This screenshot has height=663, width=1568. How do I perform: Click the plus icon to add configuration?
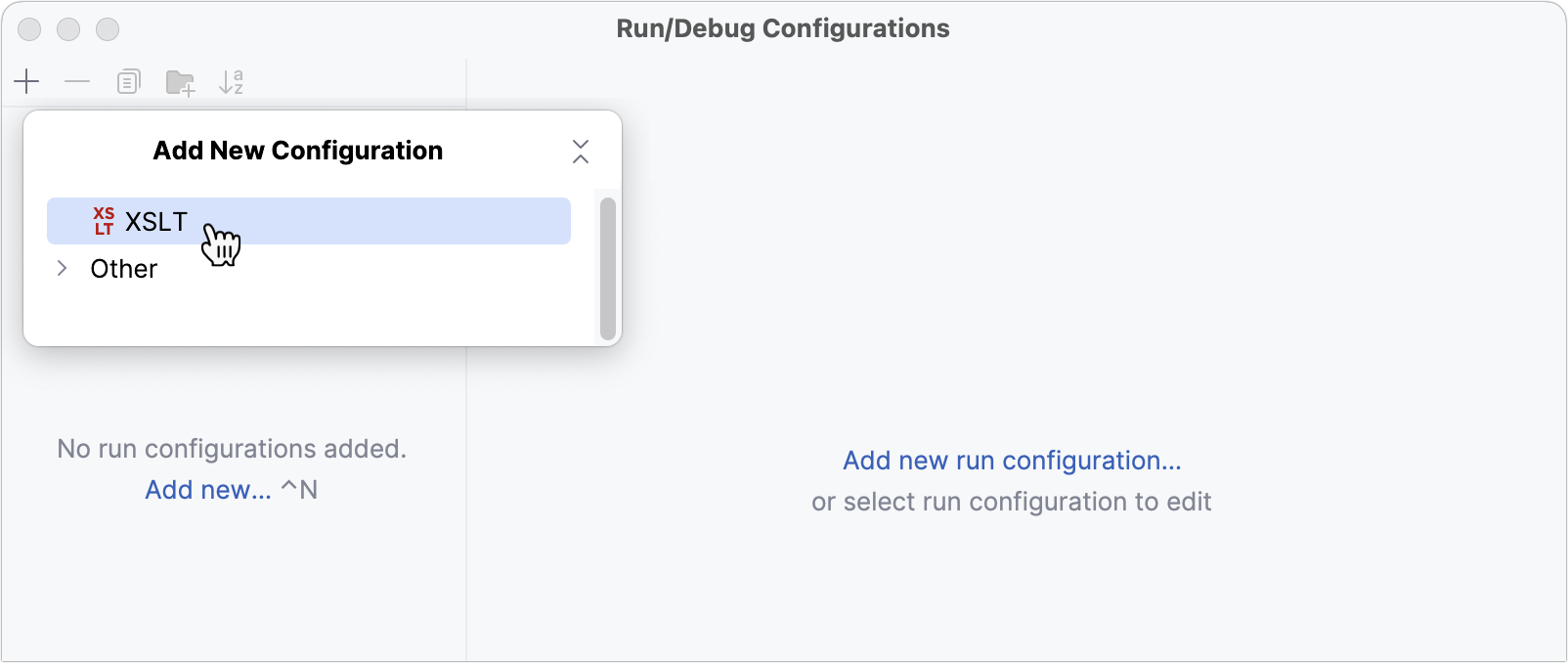27,81
